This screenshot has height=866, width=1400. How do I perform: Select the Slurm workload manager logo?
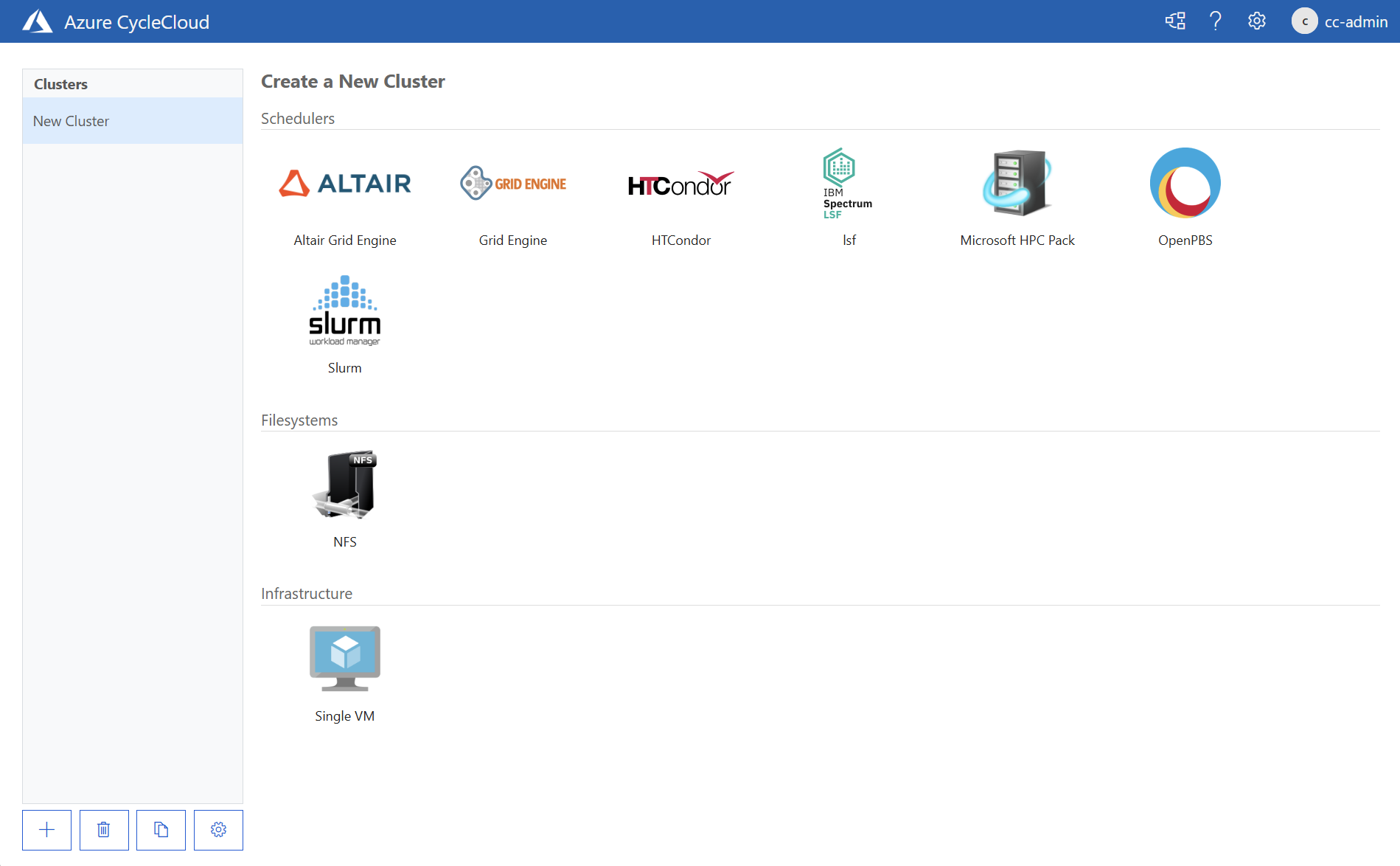(344, 311)
